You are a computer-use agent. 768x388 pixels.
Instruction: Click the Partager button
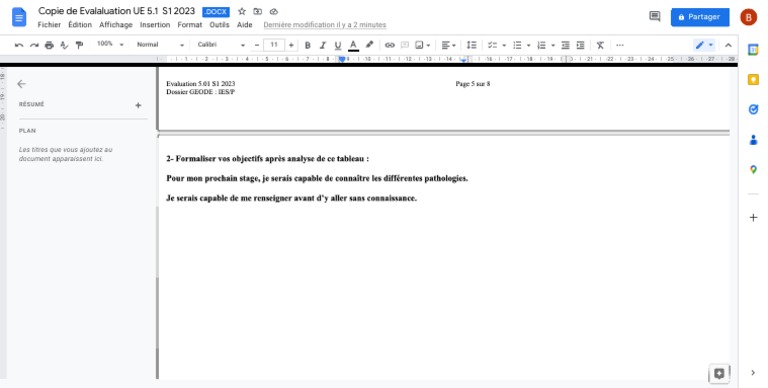tap(700, 17)
